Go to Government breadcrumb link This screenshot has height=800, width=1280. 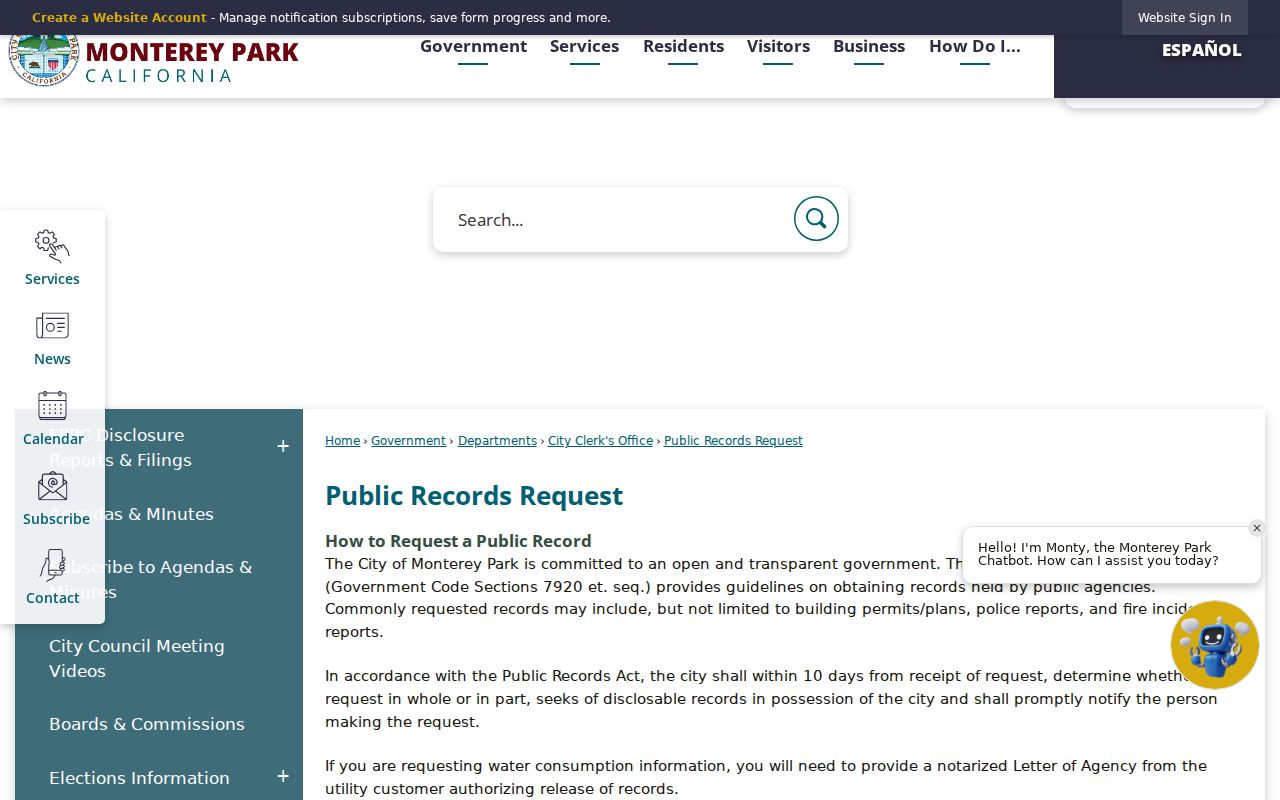[x=408, y=441]
